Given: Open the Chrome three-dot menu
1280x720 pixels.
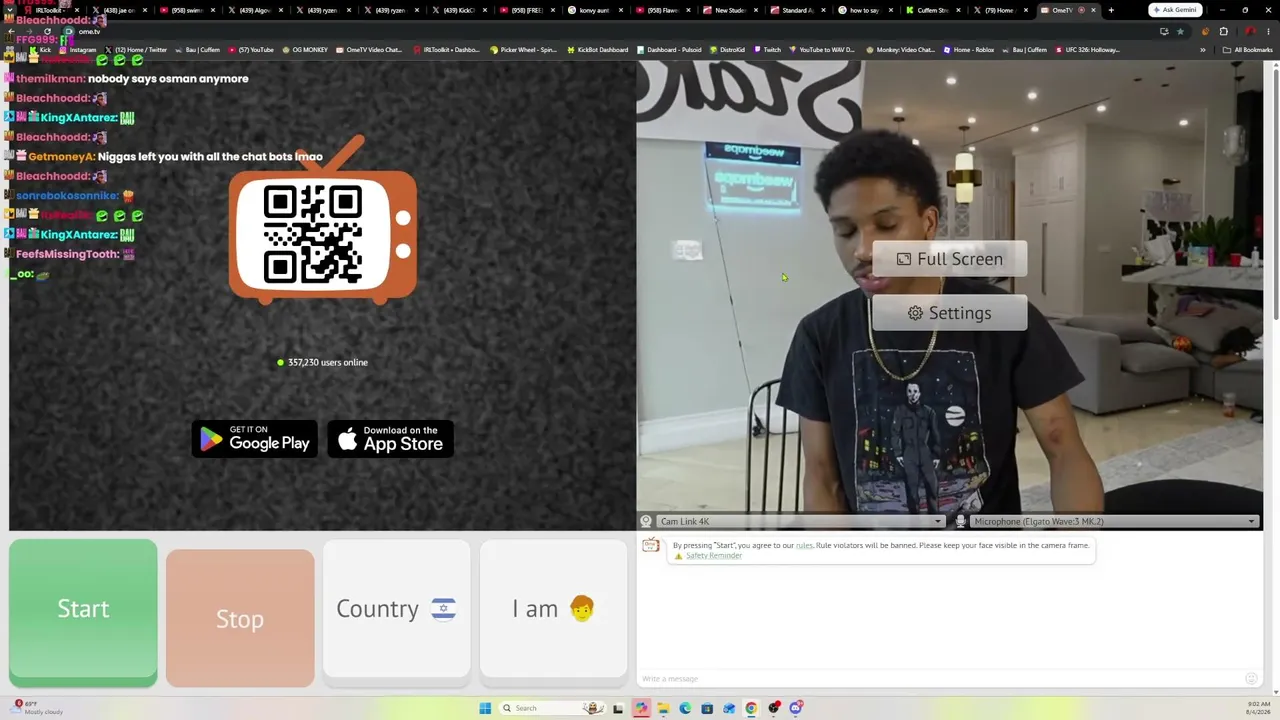Looking at the screenshot, I should point(1266,31).
